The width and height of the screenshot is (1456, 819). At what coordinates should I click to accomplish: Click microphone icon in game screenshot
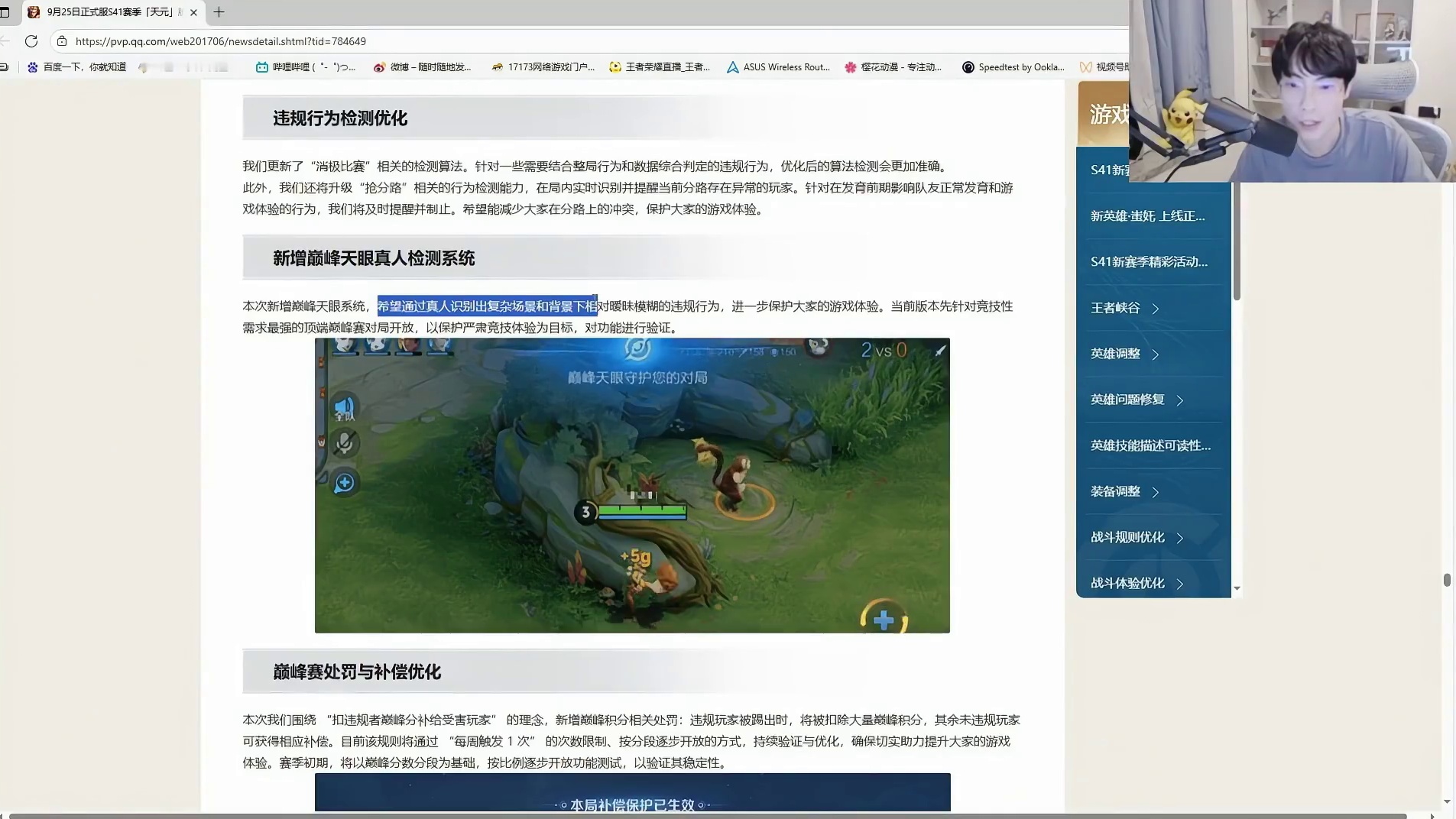[345, 444]
